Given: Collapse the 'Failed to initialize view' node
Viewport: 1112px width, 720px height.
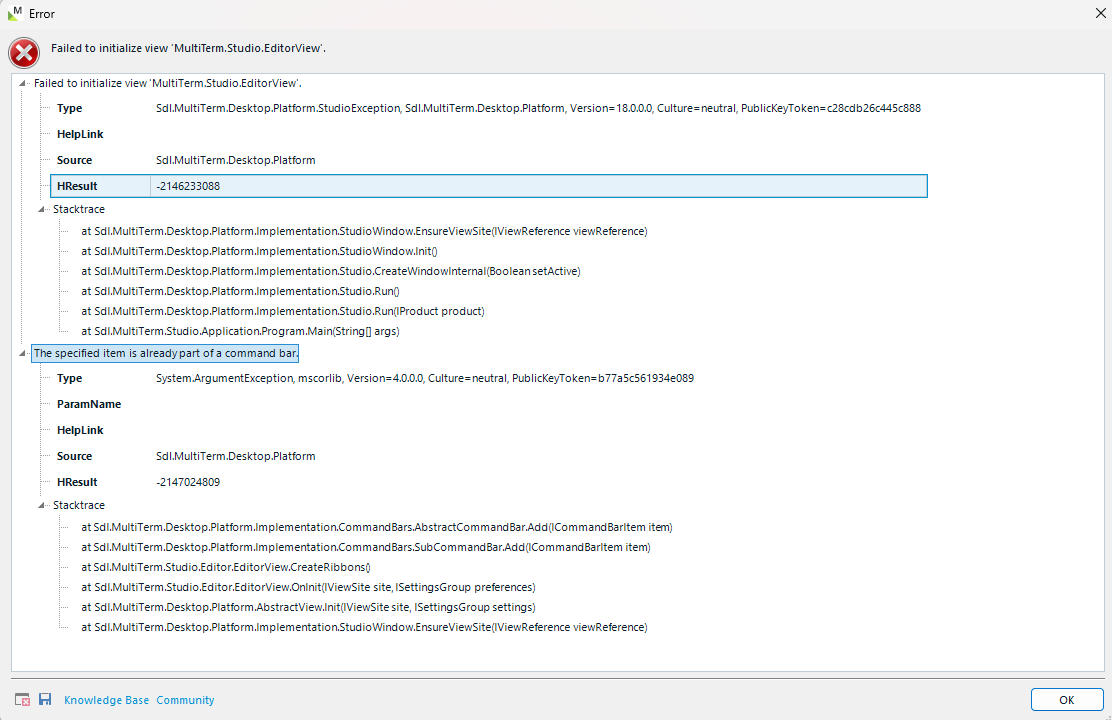Looking at the screenshot, I should [22, 83].
